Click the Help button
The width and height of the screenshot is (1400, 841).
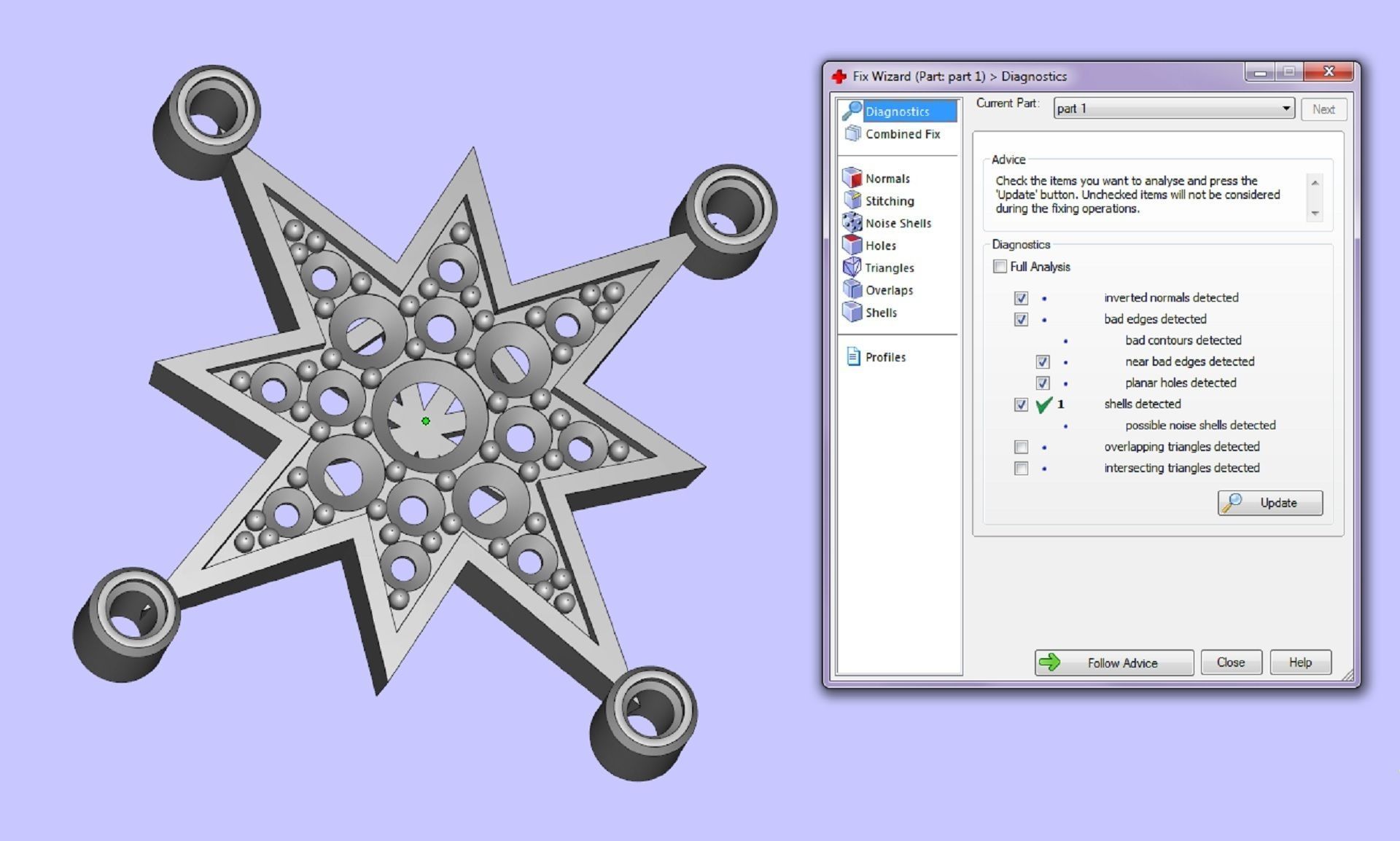point(1299,662)
